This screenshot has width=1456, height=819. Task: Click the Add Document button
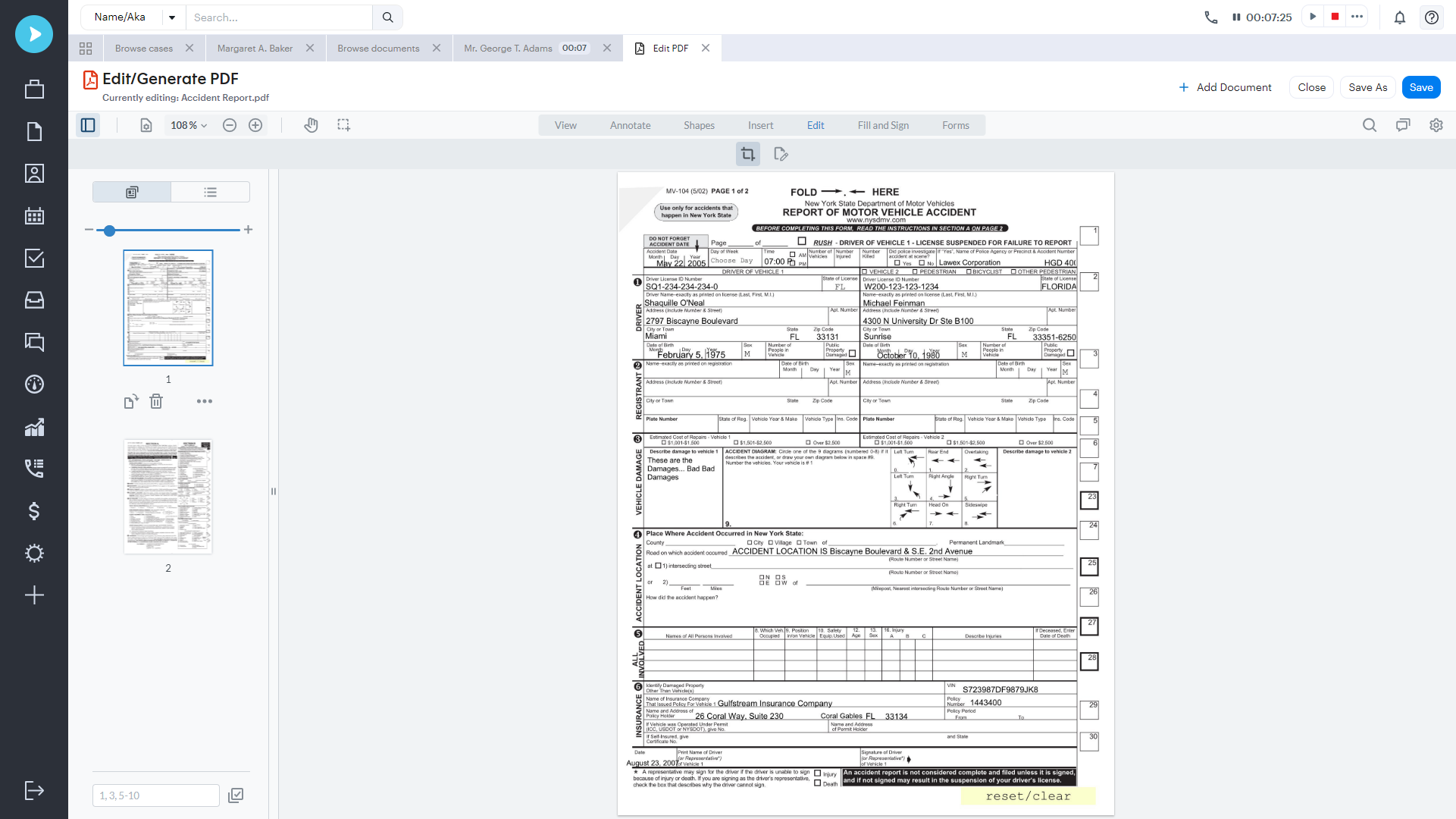pyautogui.click(x=1225, y=87)
